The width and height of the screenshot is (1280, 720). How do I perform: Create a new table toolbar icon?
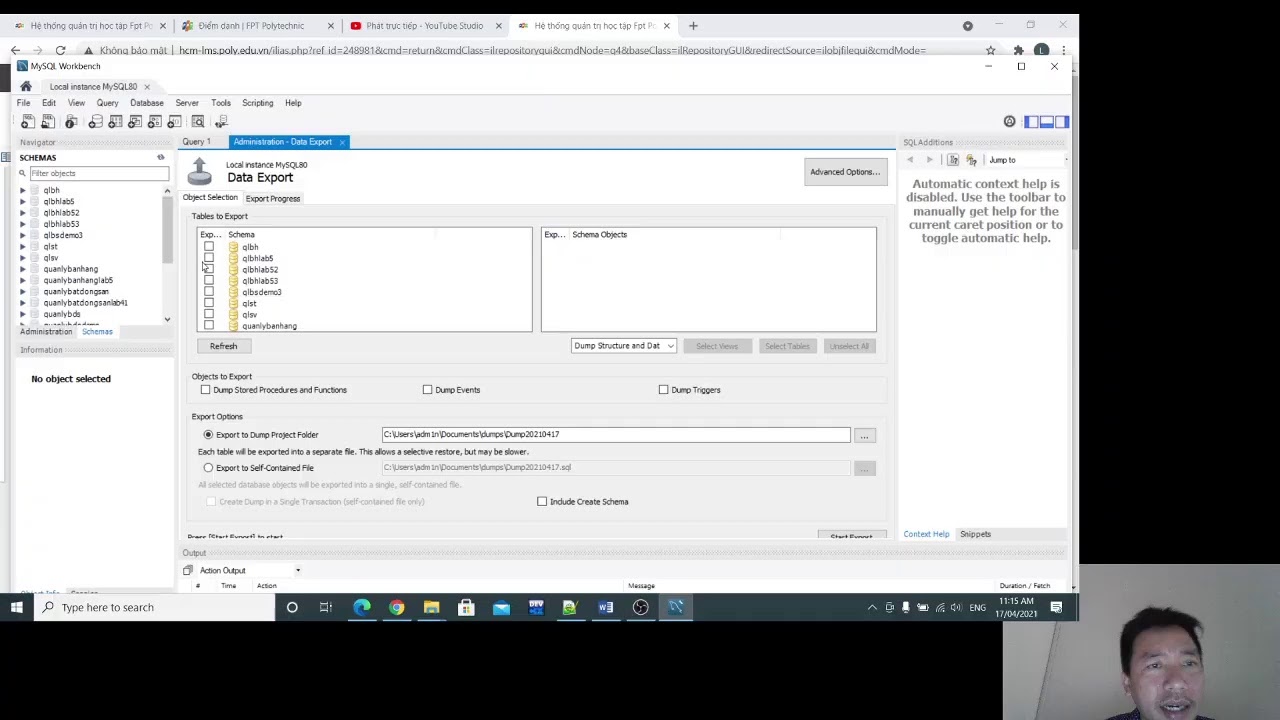pyautogui.click(x=115, y=121)
